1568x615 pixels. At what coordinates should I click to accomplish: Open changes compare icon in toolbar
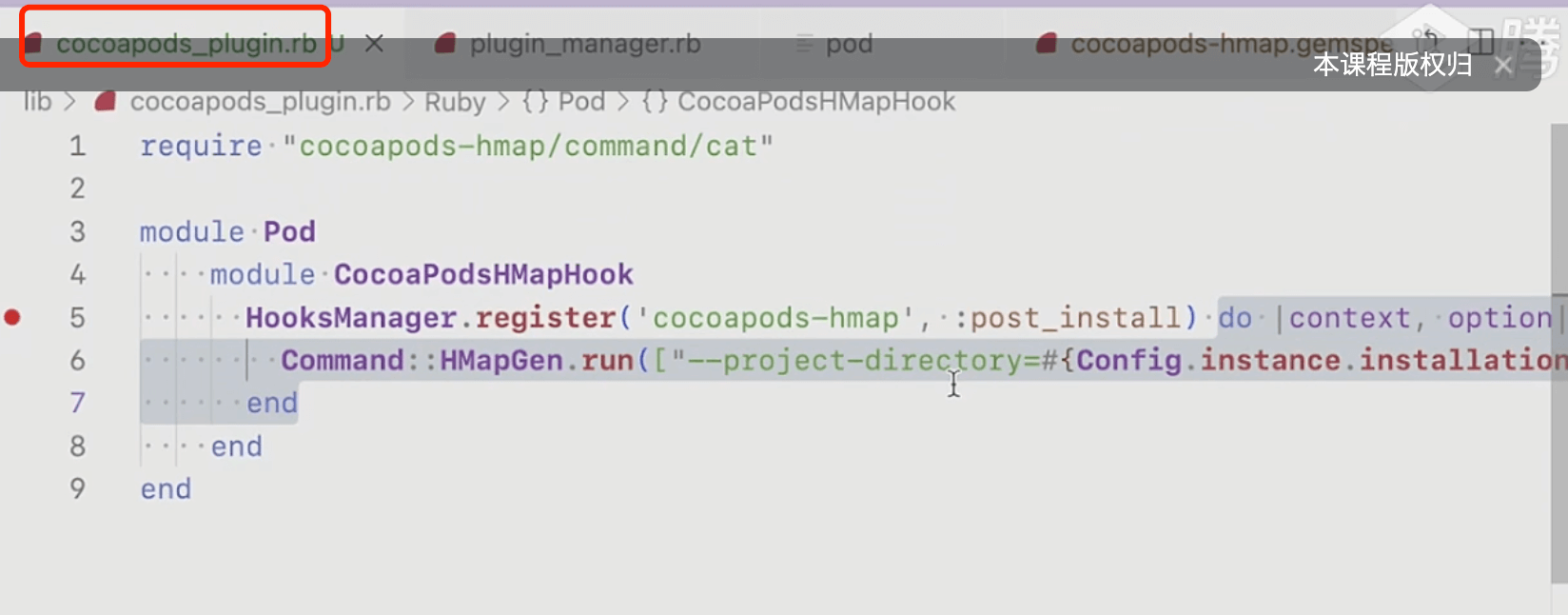click(x=1430, y=41)
